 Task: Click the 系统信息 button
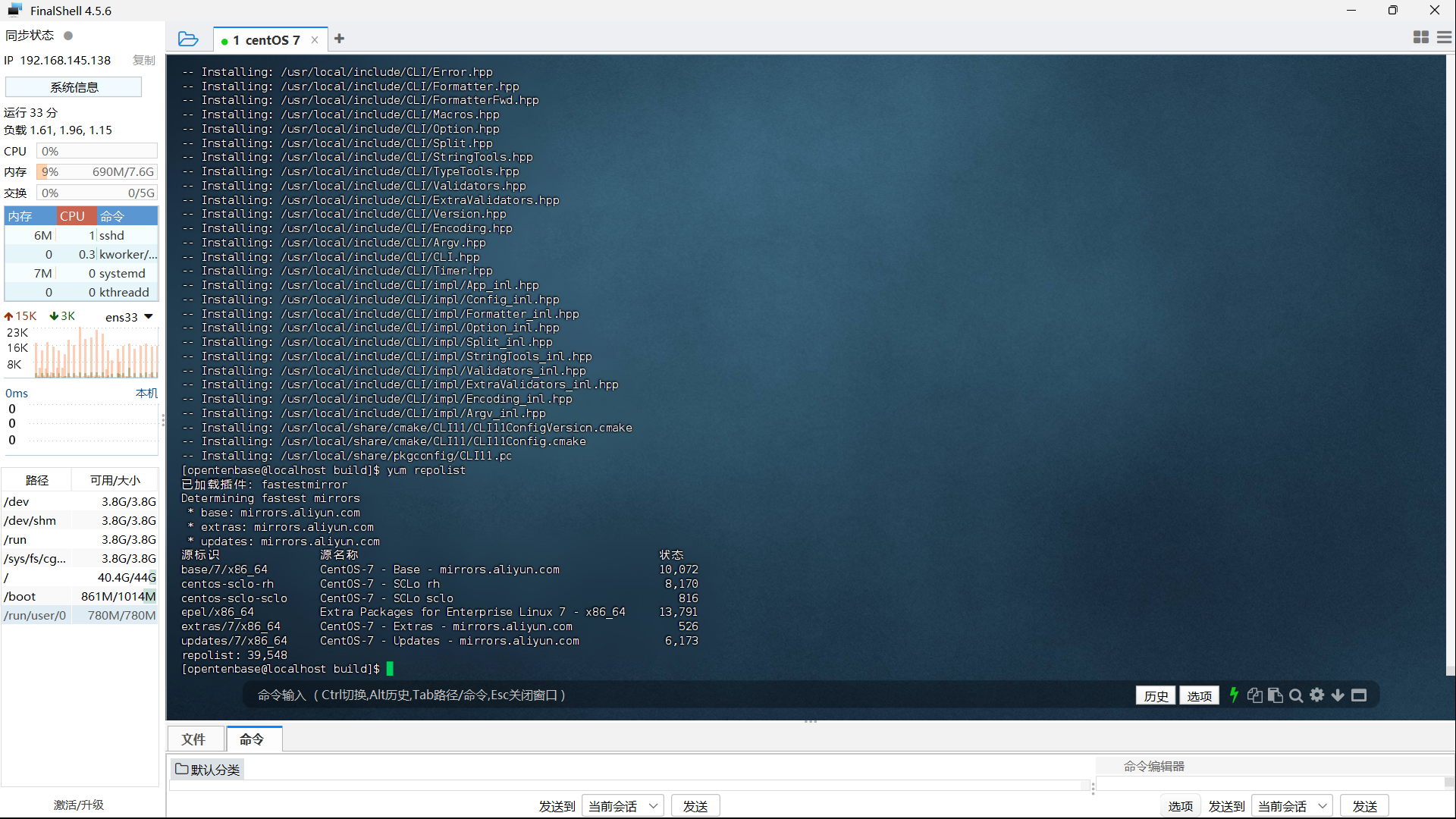pyautogui.click(x=74, y=87)
